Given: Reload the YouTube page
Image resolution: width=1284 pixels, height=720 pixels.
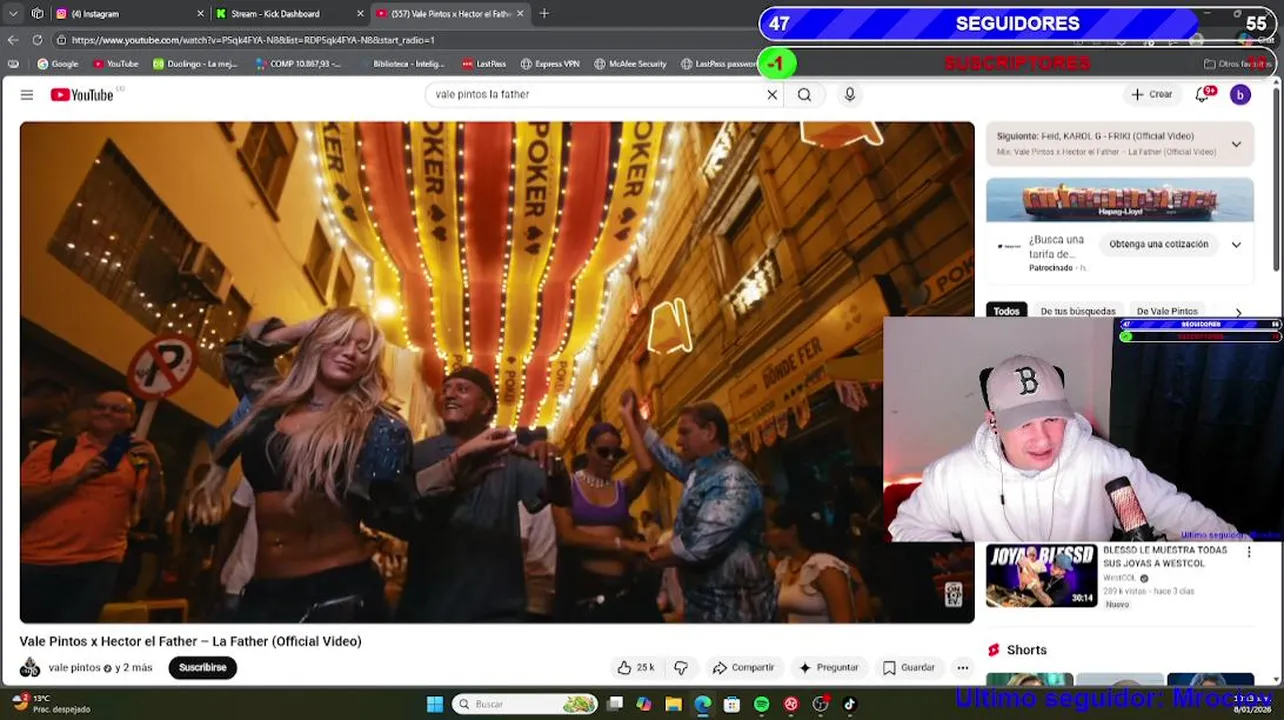Looking at the screenshot, I should (37, 40).
